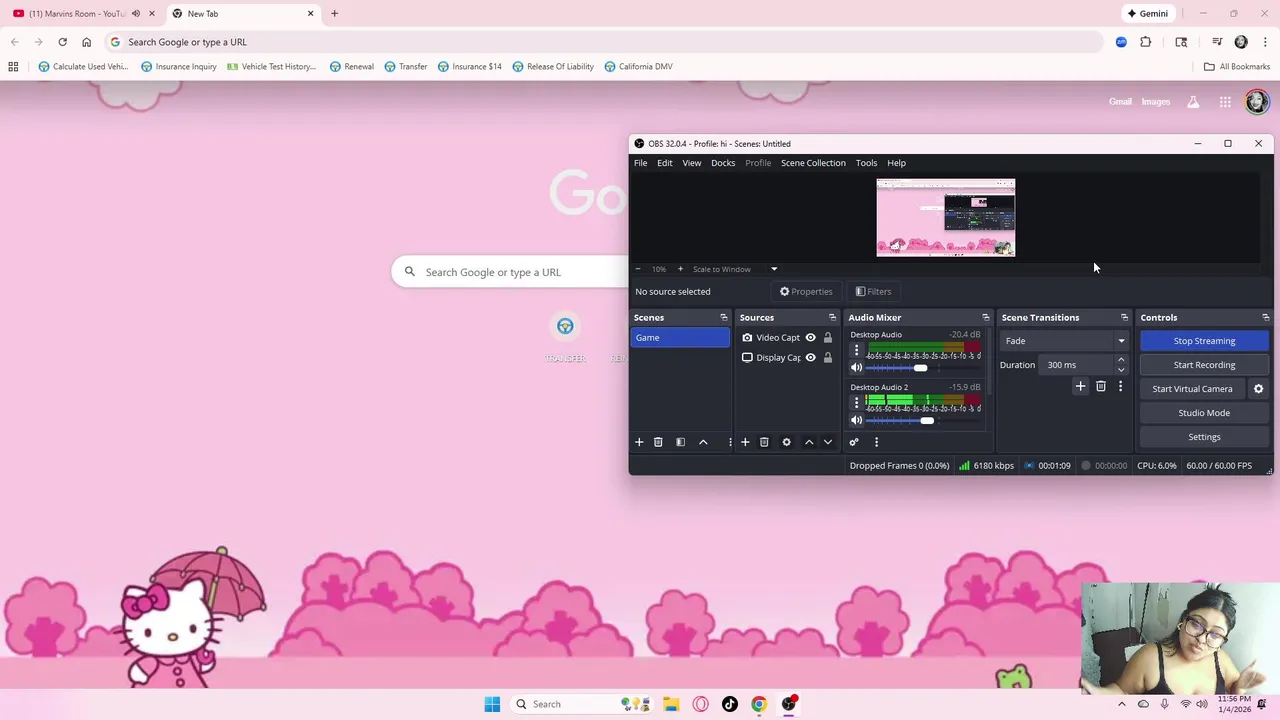Move source up in Sources panel
This screenshot has width=1280, height=720.
809,442
